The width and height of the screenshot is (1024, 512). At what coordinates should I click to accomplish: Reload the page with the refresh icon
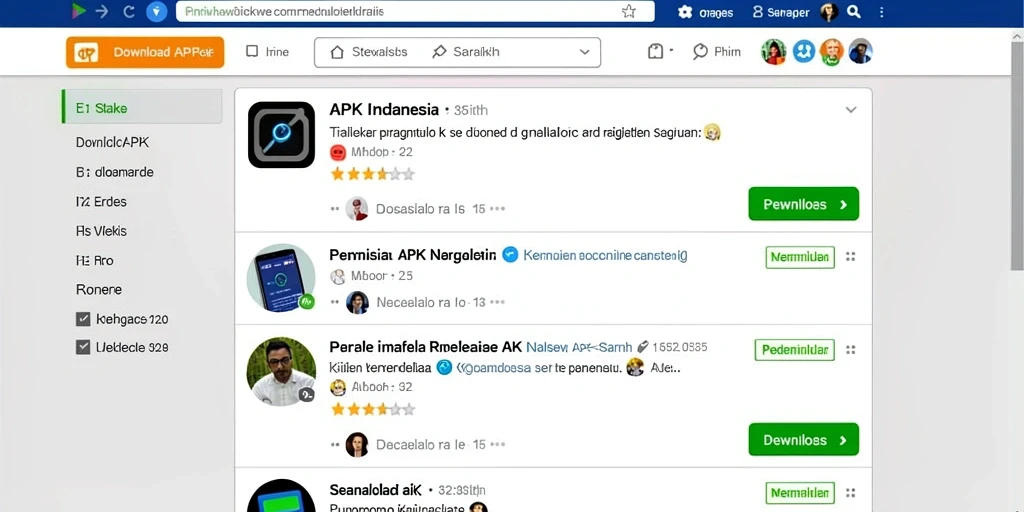pyautogui.click(x=129, y=11)
